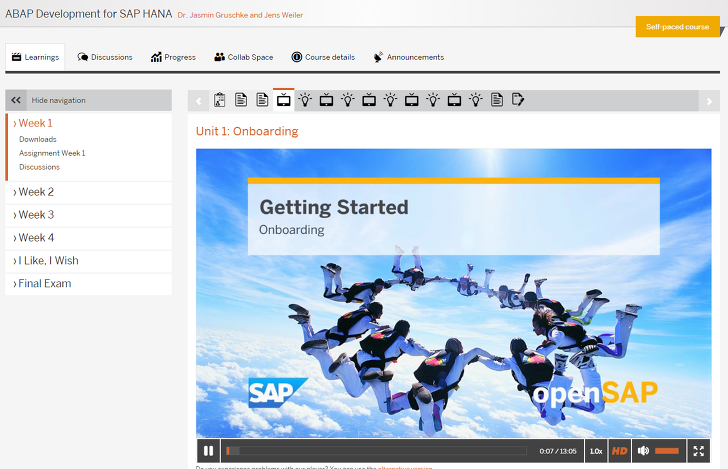Go to next items with right strip arrow
The height and width of the screenshot is (469, 728).
[709, 101]
